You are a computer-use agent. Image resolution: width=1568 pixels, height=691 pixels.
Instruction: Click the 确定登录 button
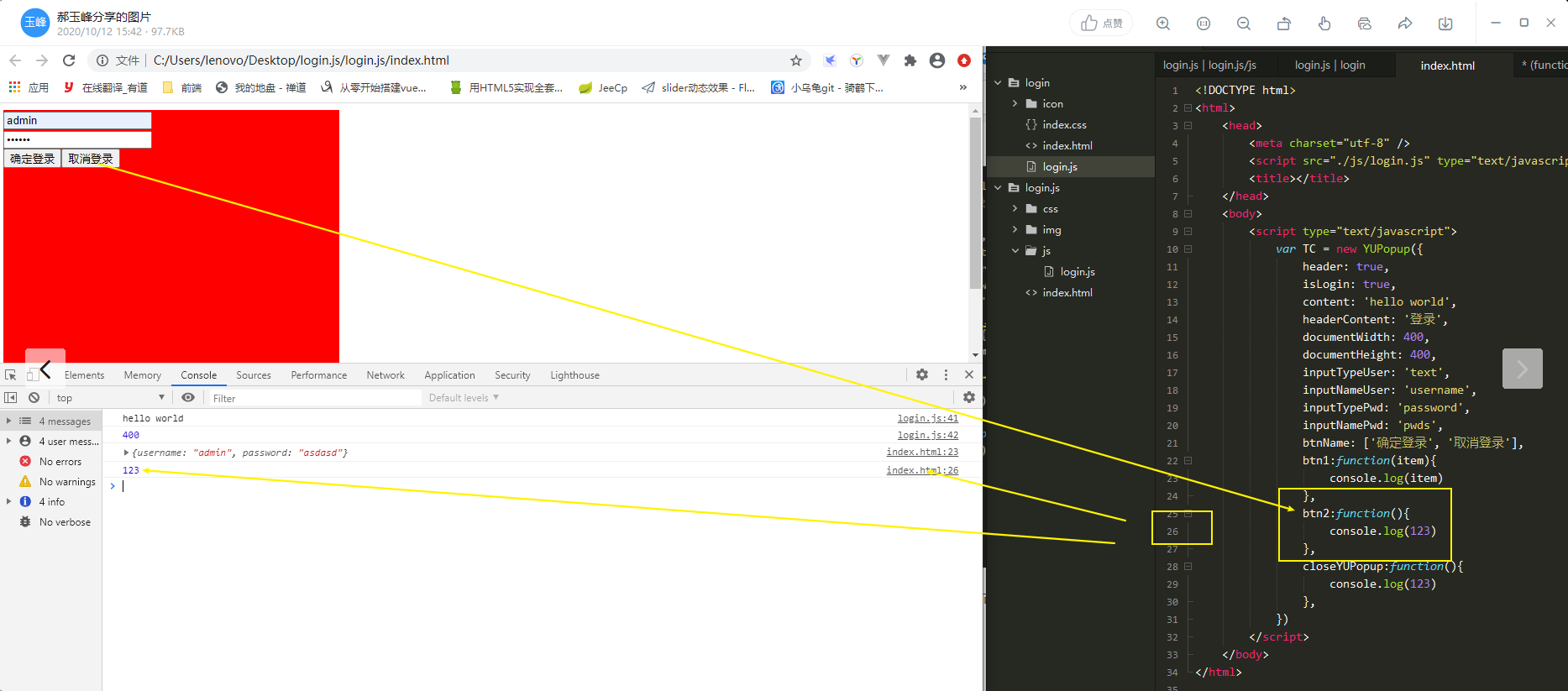(x=32, y=159)
